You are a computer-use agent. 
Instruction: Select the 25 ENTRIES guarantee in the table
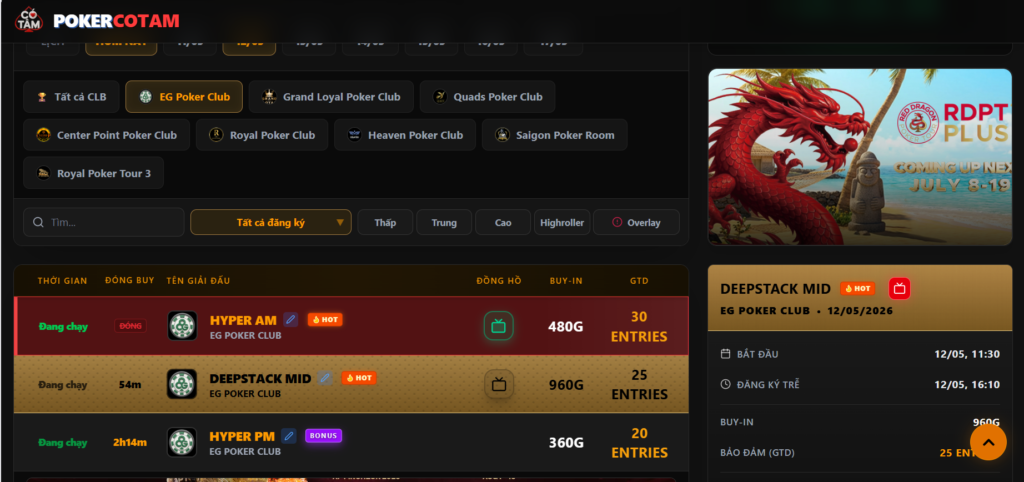(x=639, y=385)
